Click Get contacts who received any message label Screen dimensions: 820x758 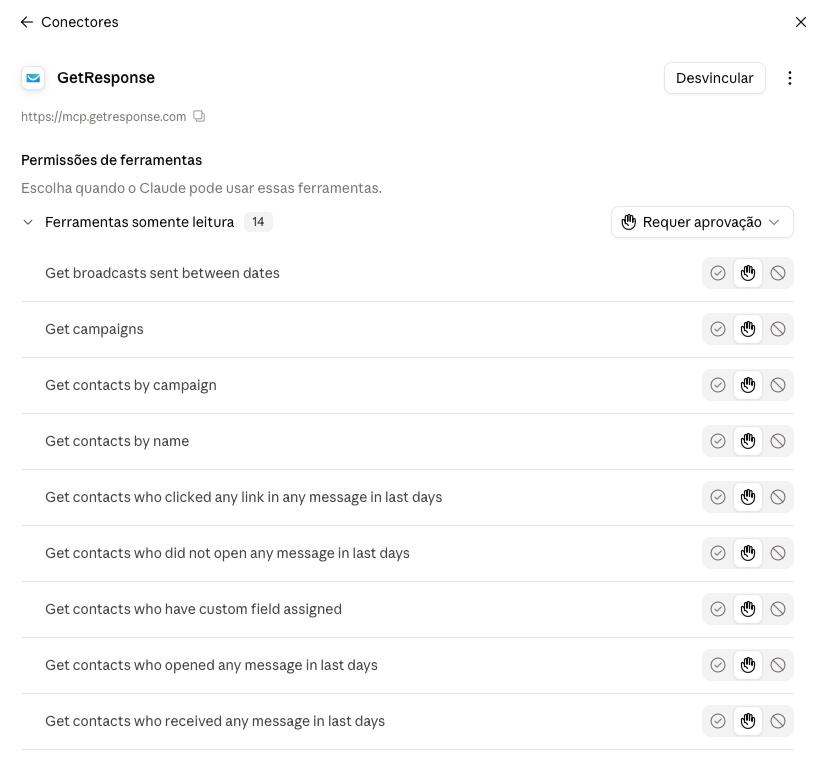(x=215, y=721)
